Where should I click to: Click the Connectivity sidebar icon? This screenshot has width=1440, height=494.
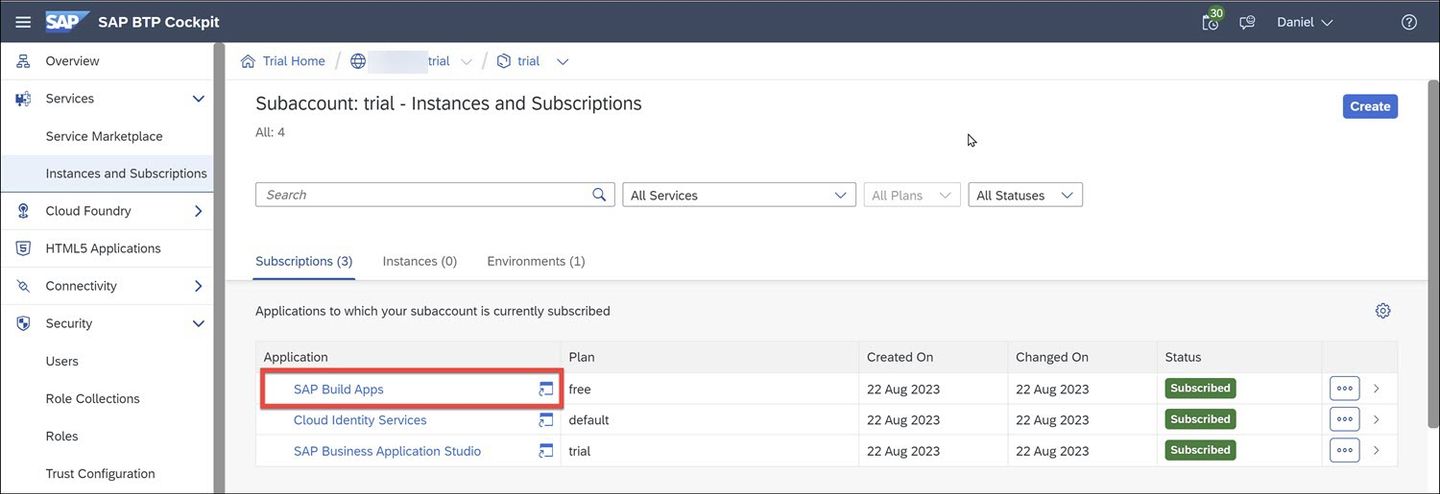pos(23,286)
